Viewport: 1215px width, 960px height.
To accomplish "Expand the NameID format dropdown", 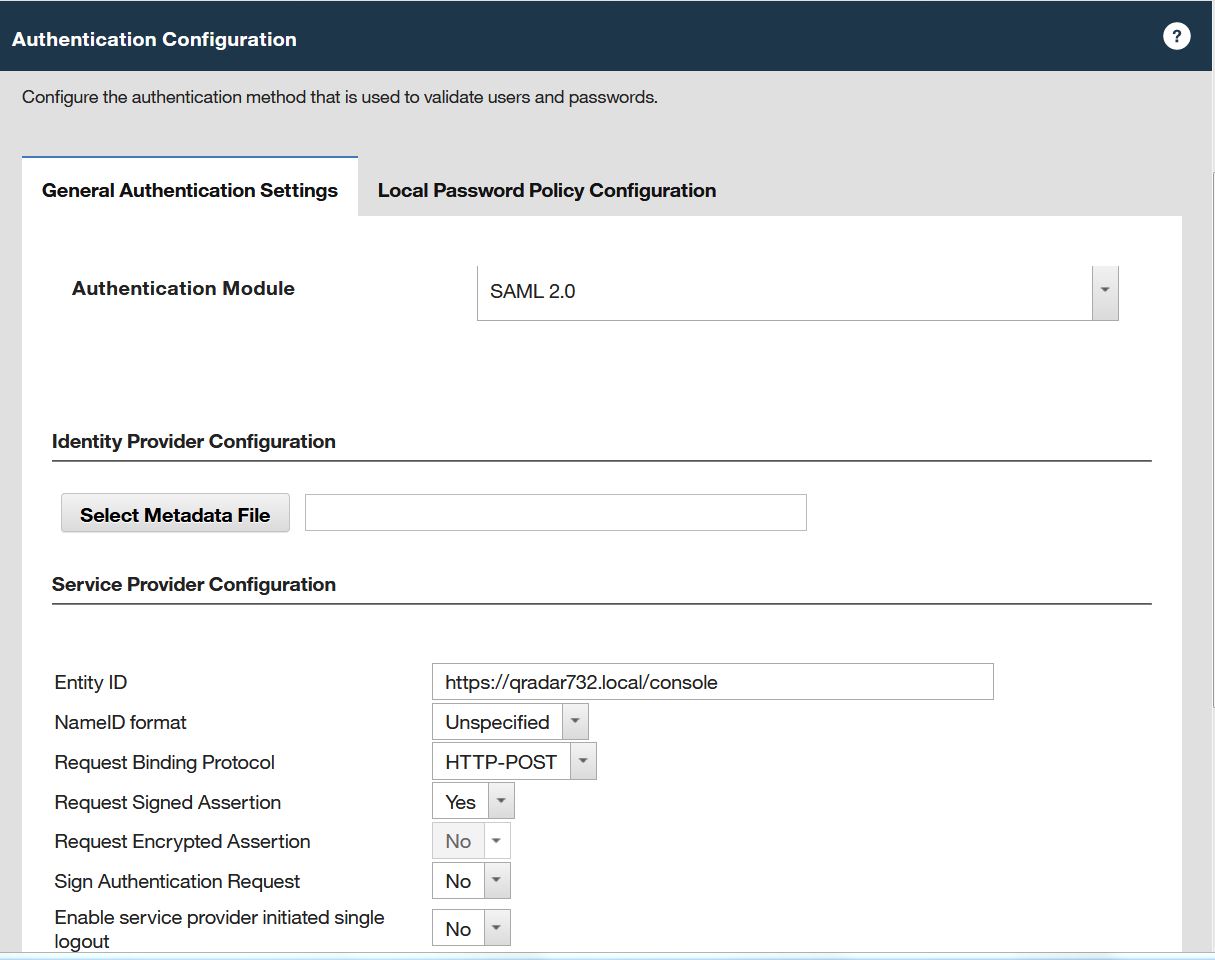I will tap(511, 722).
